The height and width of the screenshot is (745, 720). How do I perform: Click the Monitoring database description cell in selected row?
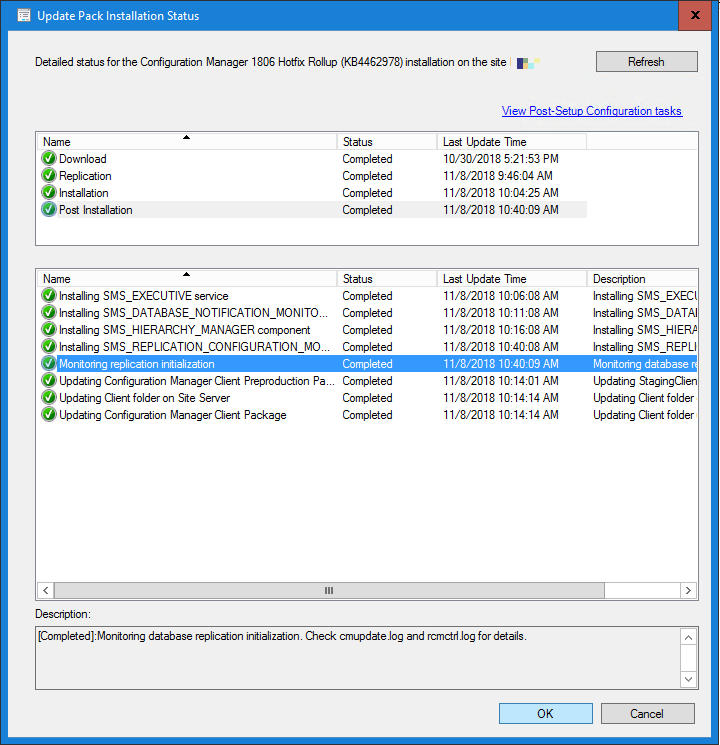(645, 364)
